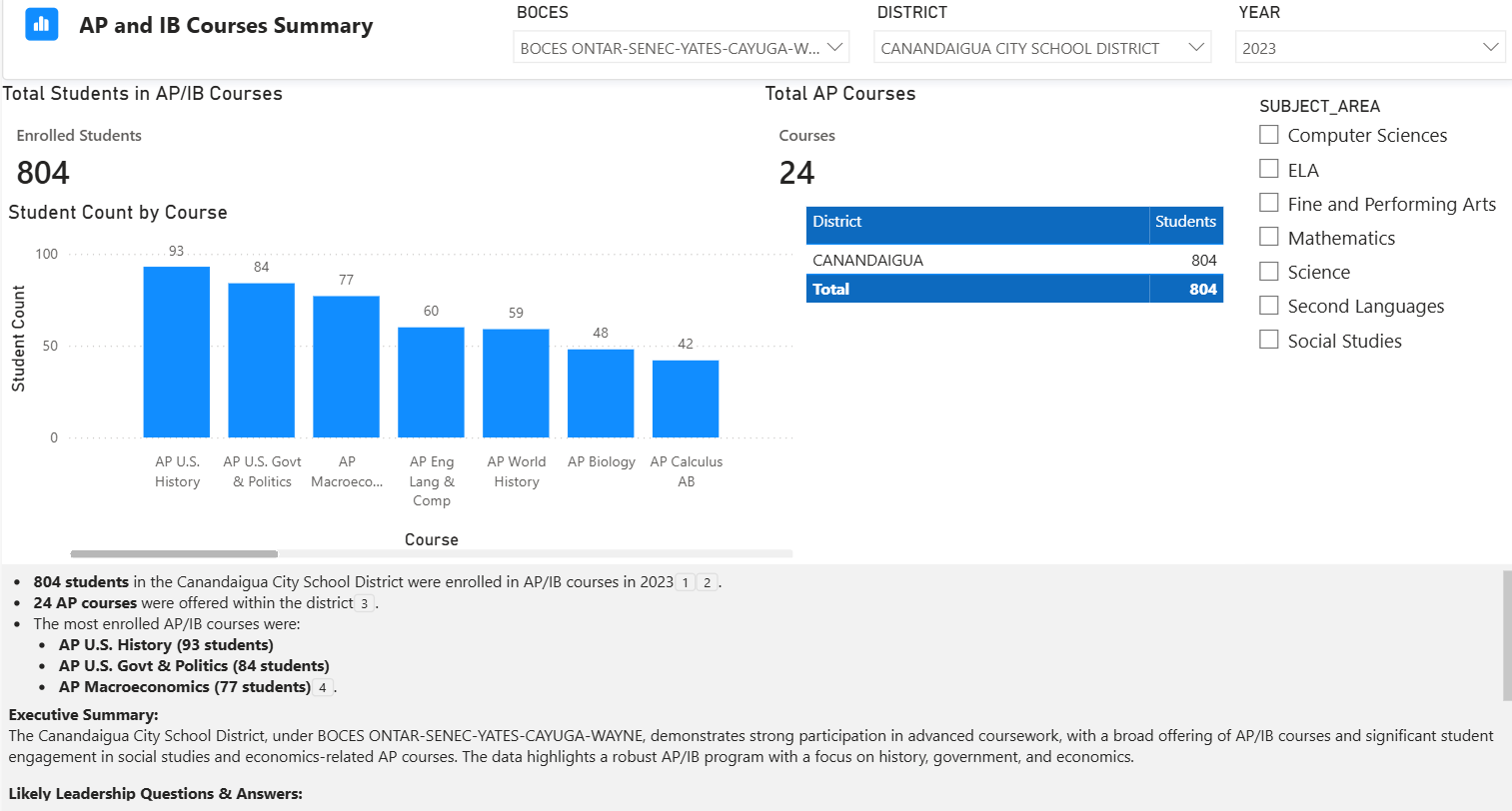Click the AP Calculus AB bar
This screenshot has width=1512, height=811.
(x=686, y=399)
